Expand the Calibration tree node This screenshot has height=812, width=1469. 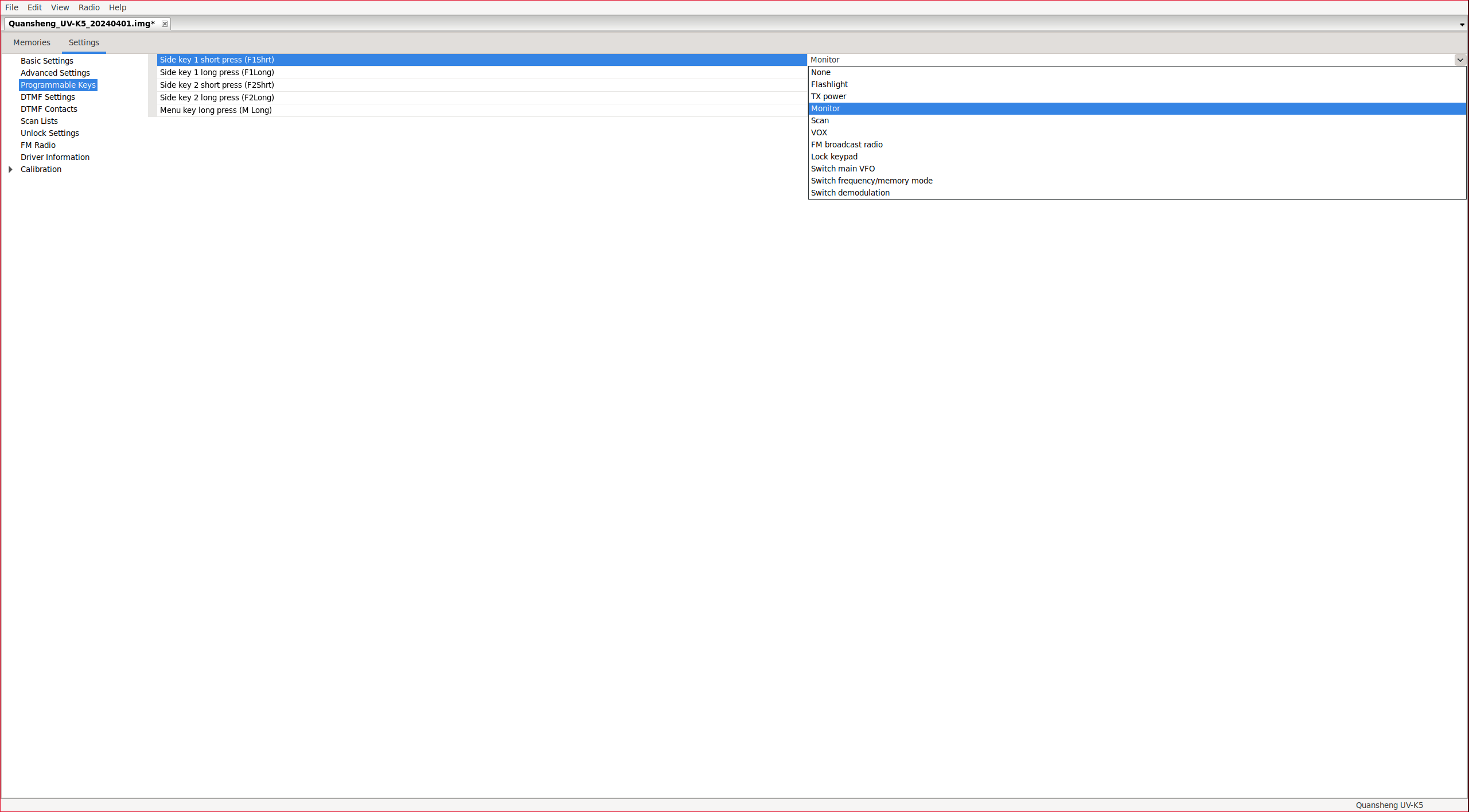[10, 169]
